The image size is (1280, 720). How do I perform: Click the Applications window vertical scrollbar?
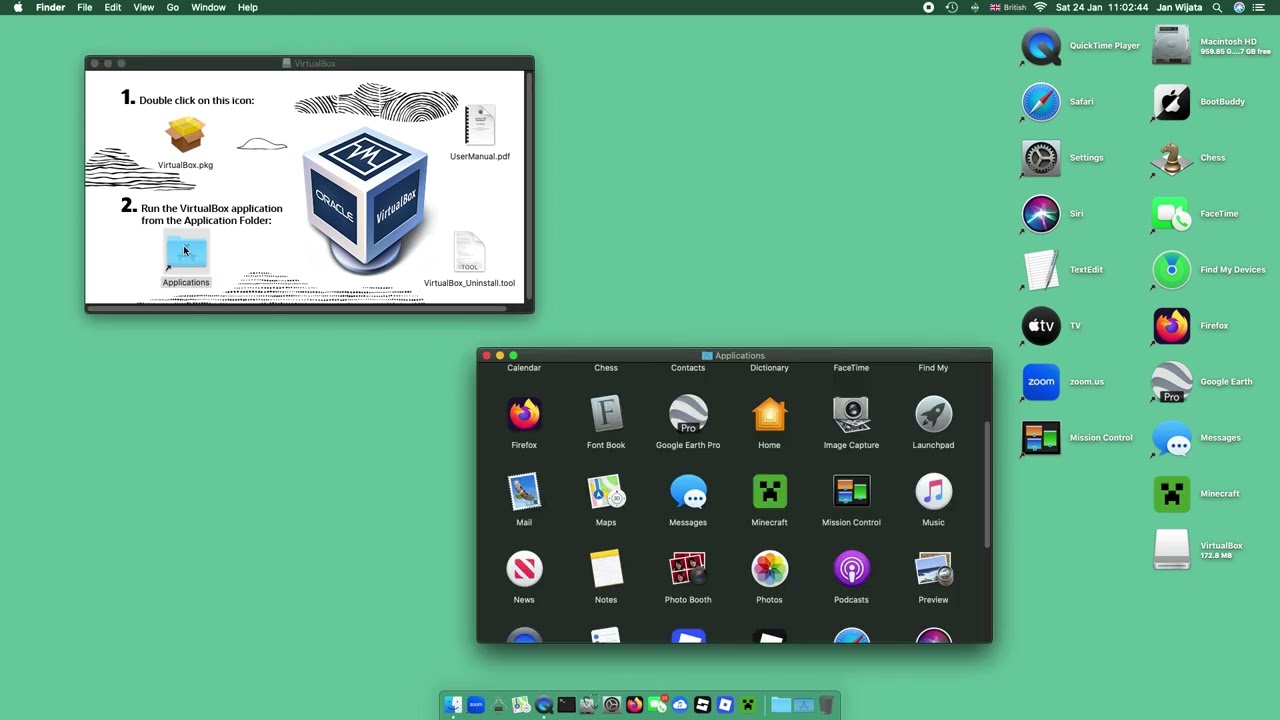click(x=988, y=484)
